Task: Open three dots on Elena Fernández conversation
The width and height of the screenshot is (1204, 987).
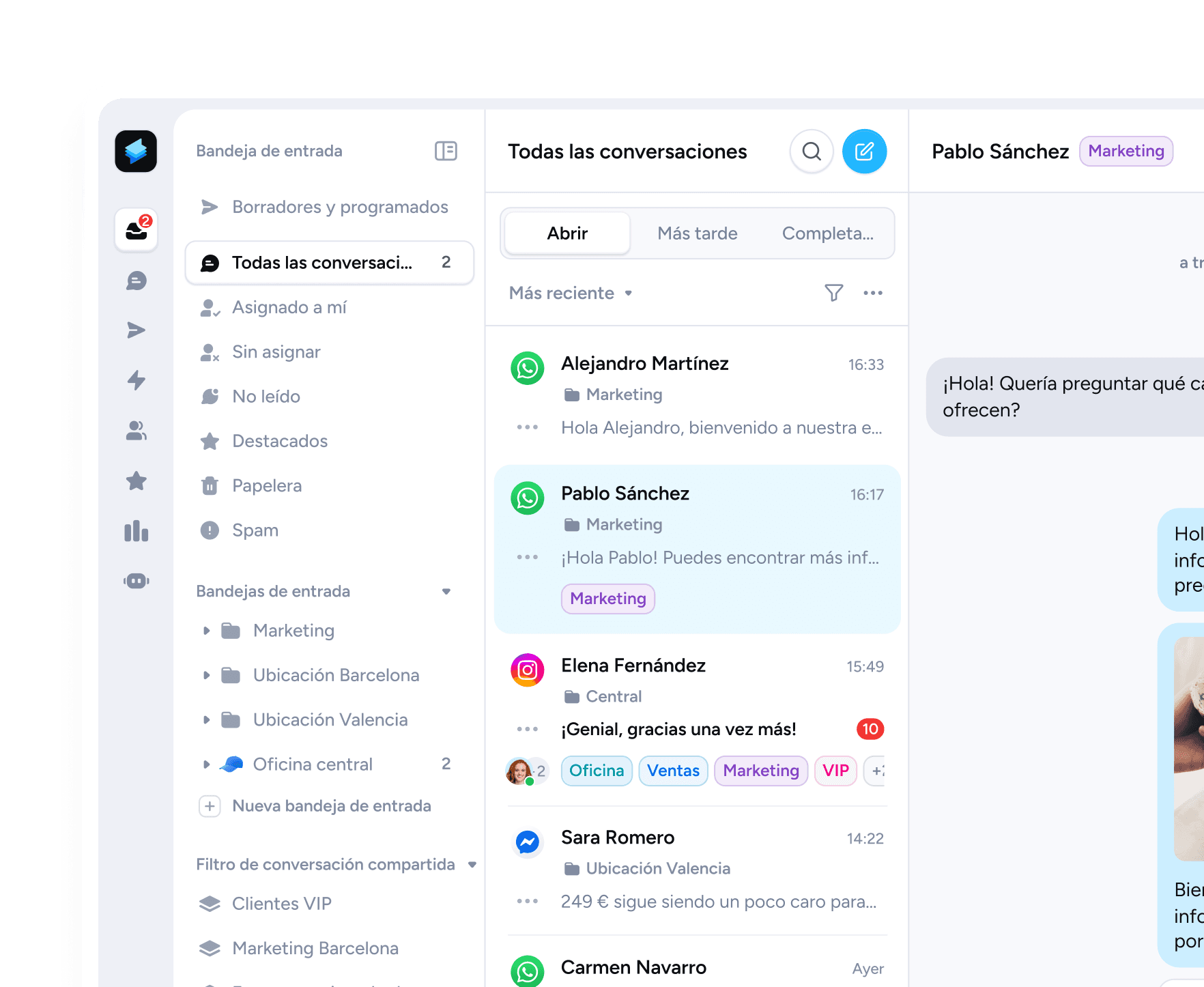Action: pos(528,729)
